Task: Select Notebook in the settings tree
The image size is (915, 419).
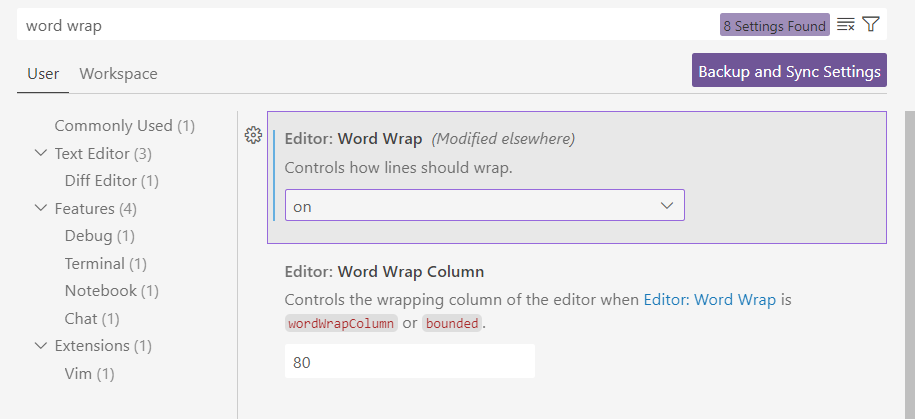Action: [x=111, y=291]
